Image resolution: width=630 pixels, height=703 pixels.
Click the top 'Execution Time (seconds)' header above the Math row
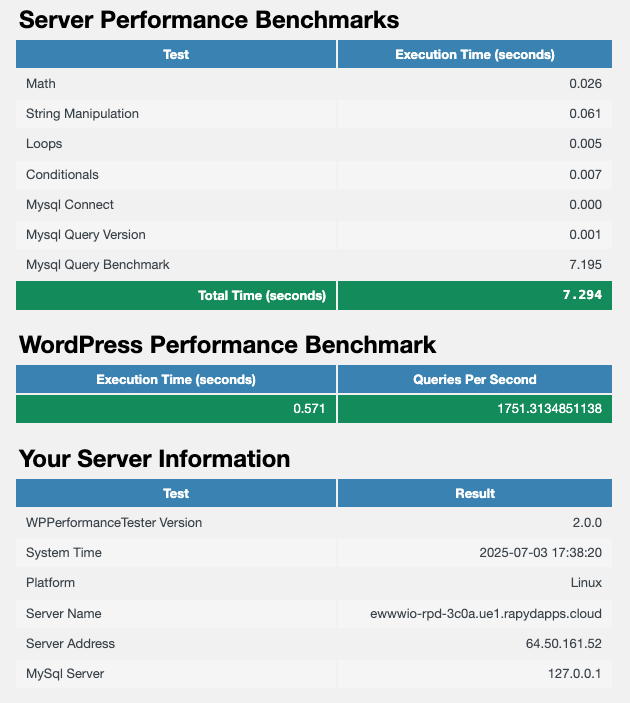(475, 54)
